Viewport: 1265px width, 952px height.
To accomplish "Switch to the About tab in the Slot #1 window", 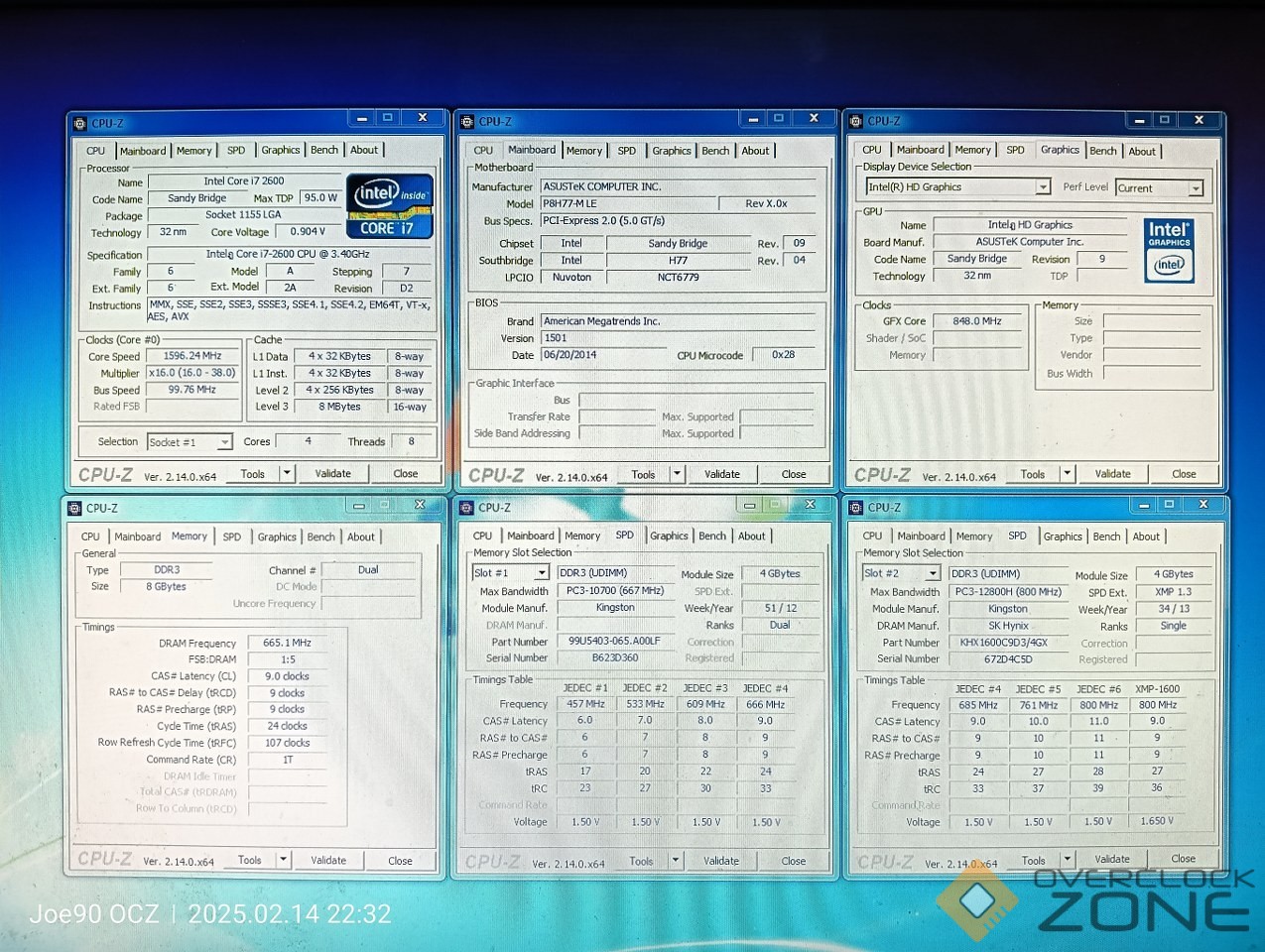I will (x=752, y=536).
